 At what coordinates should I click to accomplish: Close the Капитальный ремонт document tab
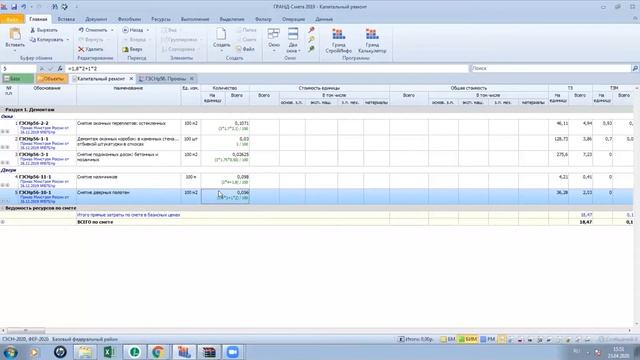pyautogui.click(x=131, y=79)
